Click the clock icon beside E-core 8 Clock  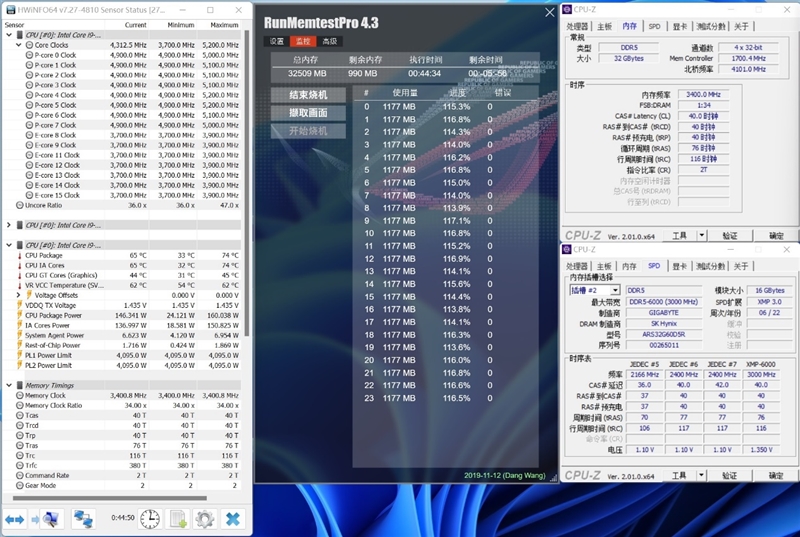[x=30, y=135]
